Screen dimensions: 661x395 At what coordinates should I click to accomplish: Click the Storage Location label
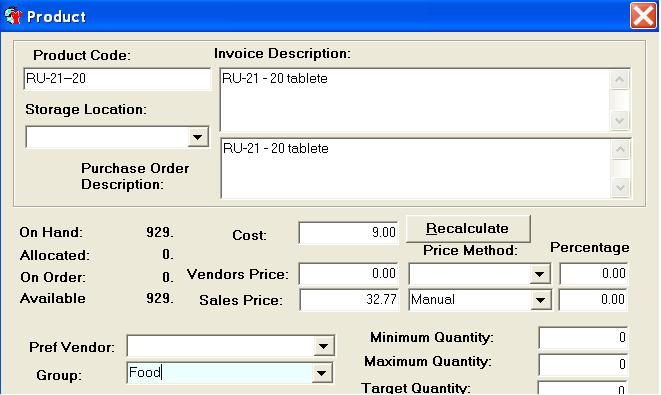click(86, 110)
